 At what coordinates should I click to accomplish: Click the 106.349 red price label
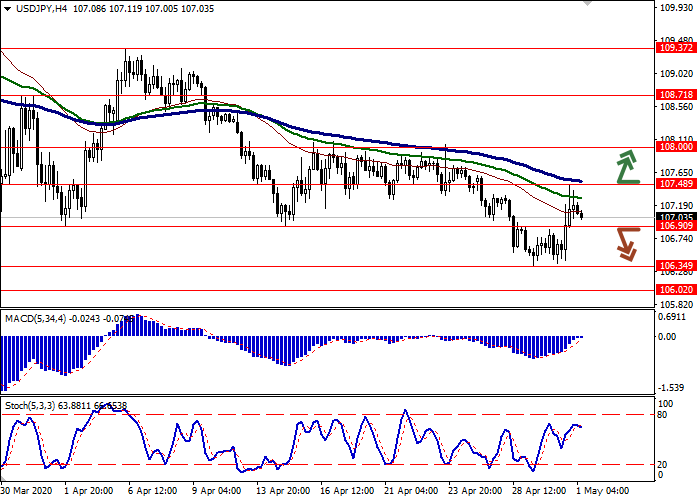click(x=676, y=266)
